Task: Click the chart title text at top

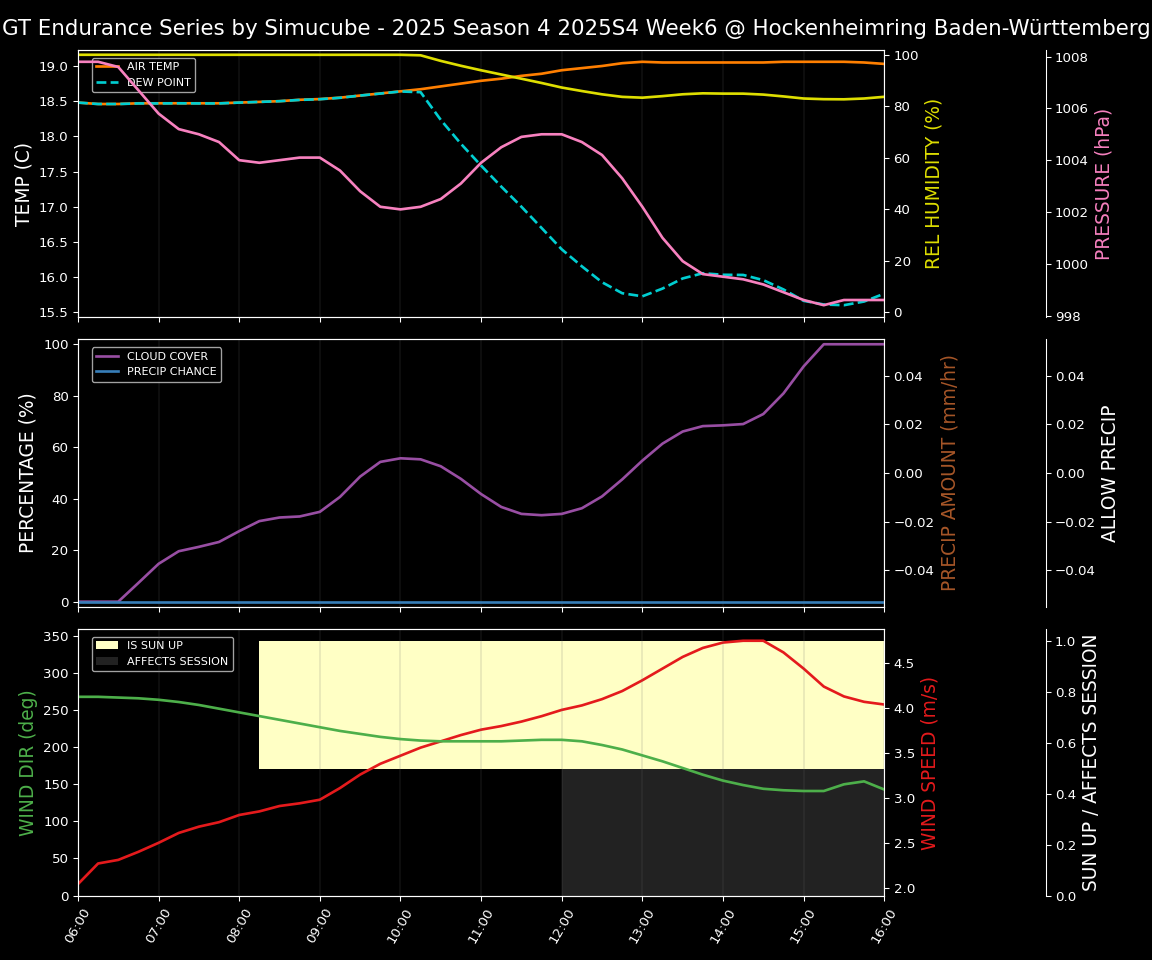Action: pyautogui.click(x=576, y=28)
